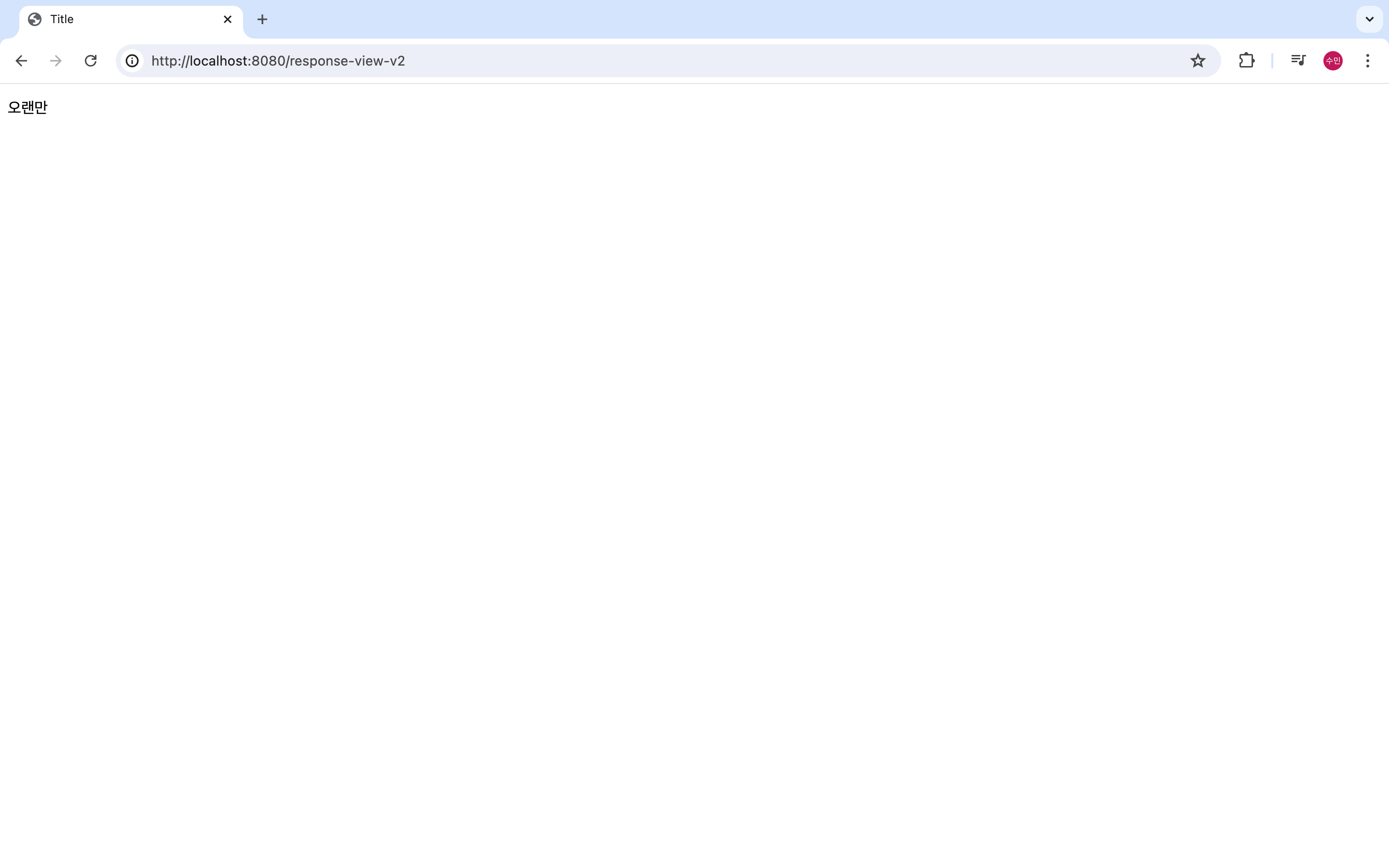Open the 수민 profile avatar
Screen dimensions: 1389x868
tap(1332, 61)
